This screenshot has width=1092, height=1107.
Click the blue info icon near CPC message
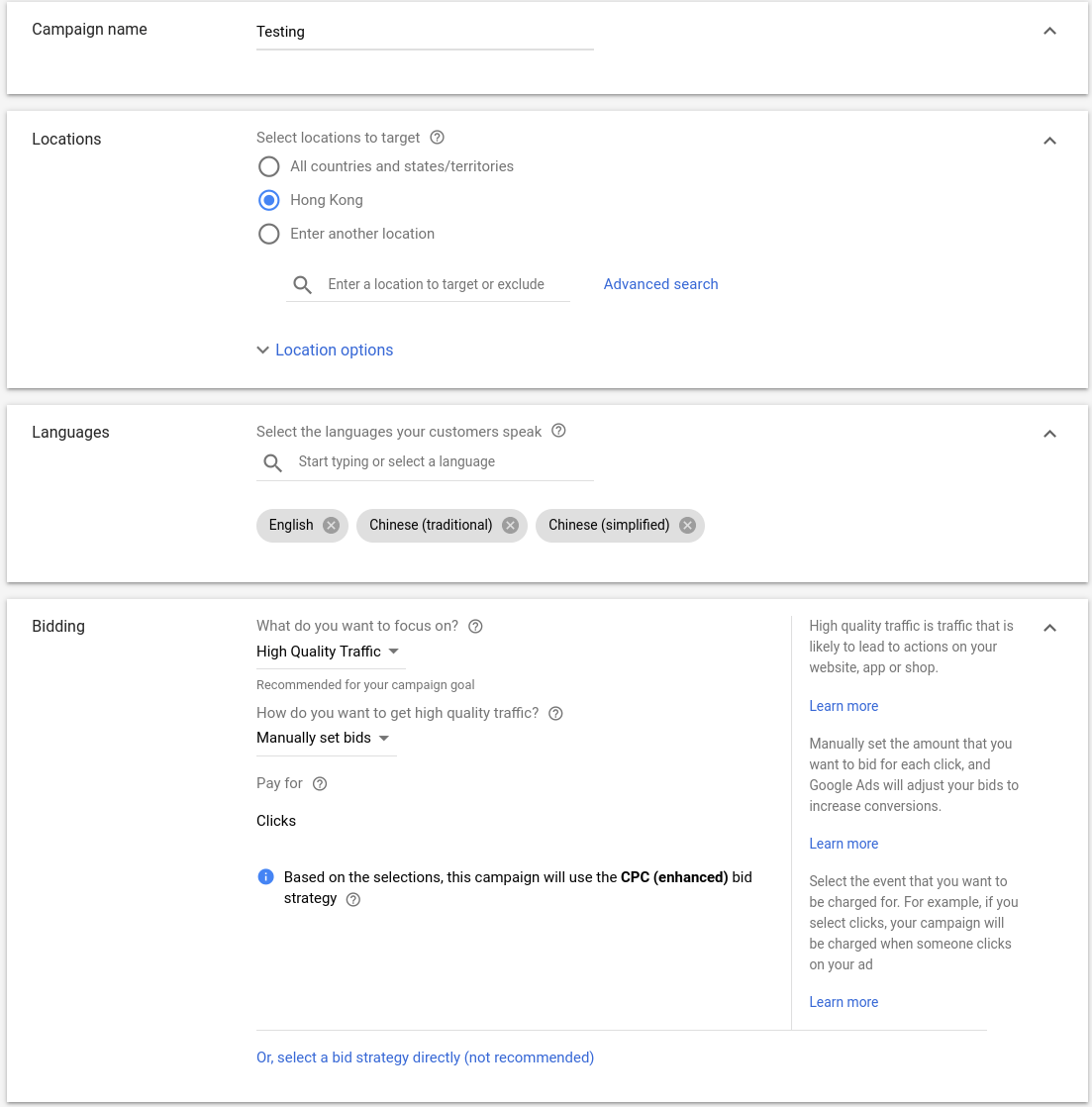click(x=264, y=876)
